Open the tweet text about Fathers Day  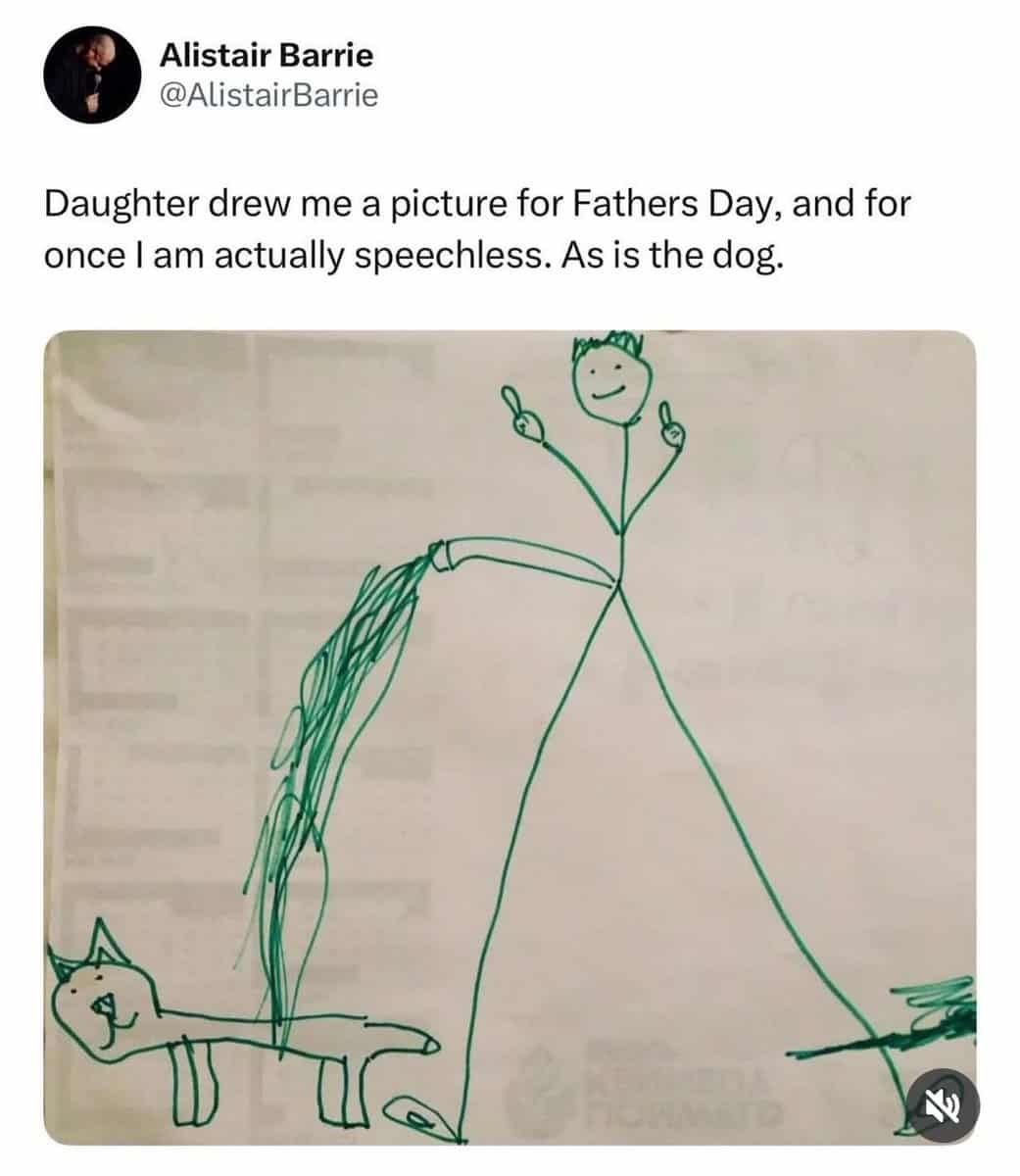point(477,229)
